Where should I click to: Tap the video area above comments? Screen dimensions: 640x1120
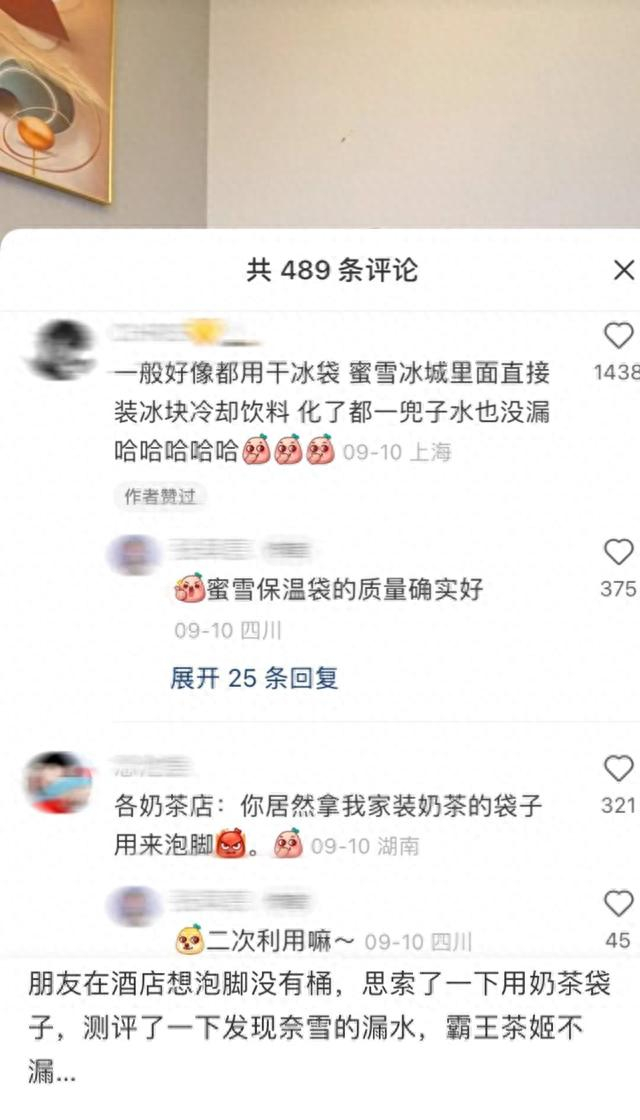[x=320, y=114]
